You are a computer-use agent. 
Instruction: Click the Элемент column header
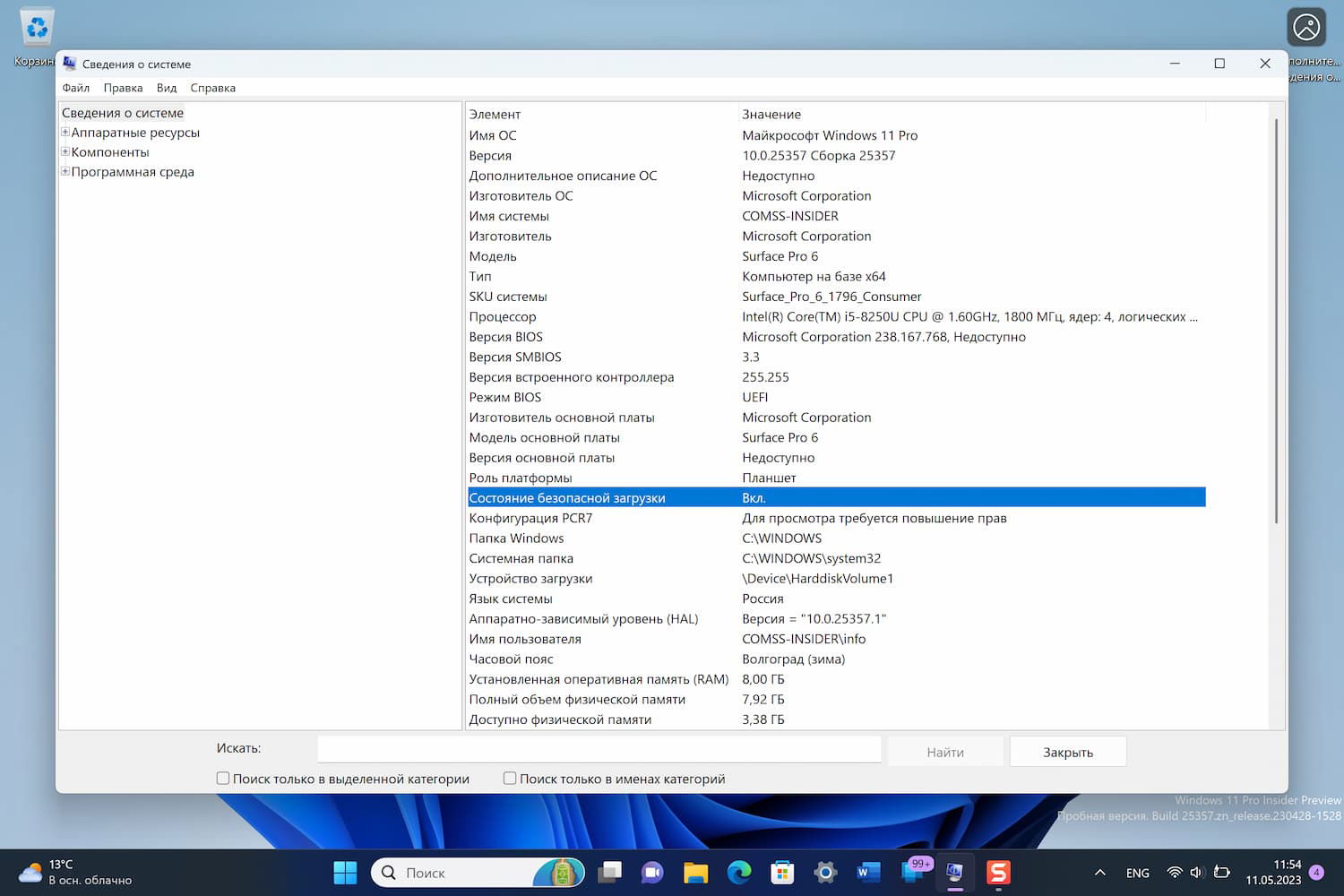pyautogui.click(x=601, y=114)
